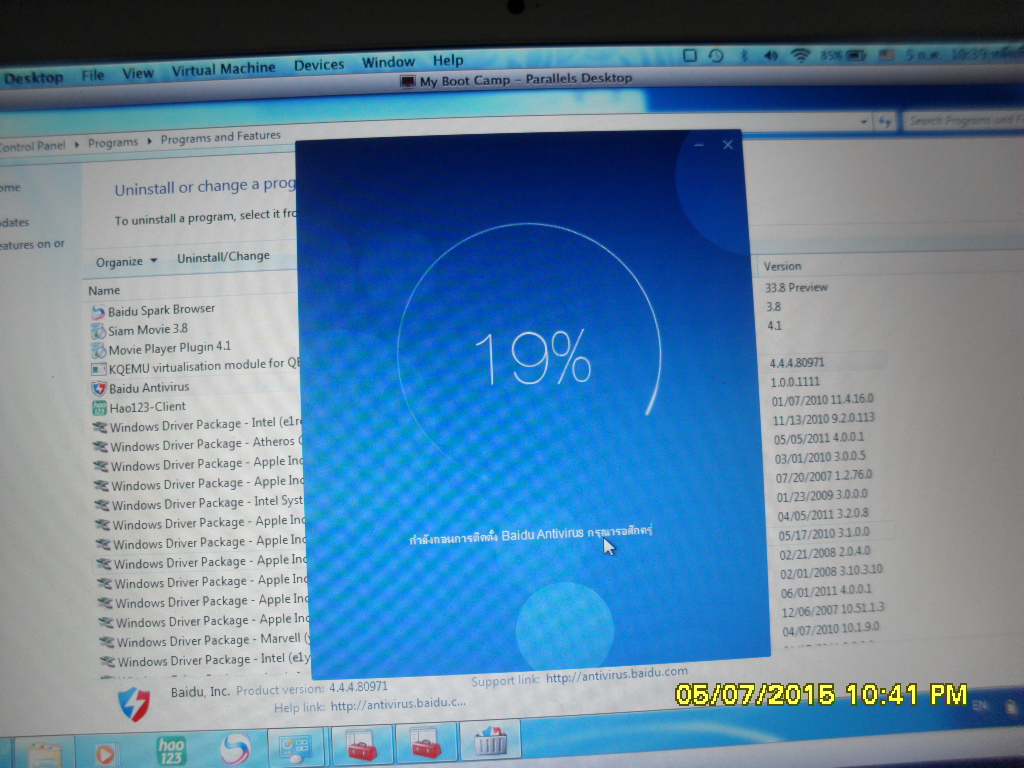This screenshot has height=768, width=1024.
Task: Click the KQEMU virtualisation module icon
Action: [x=99, y=370]
